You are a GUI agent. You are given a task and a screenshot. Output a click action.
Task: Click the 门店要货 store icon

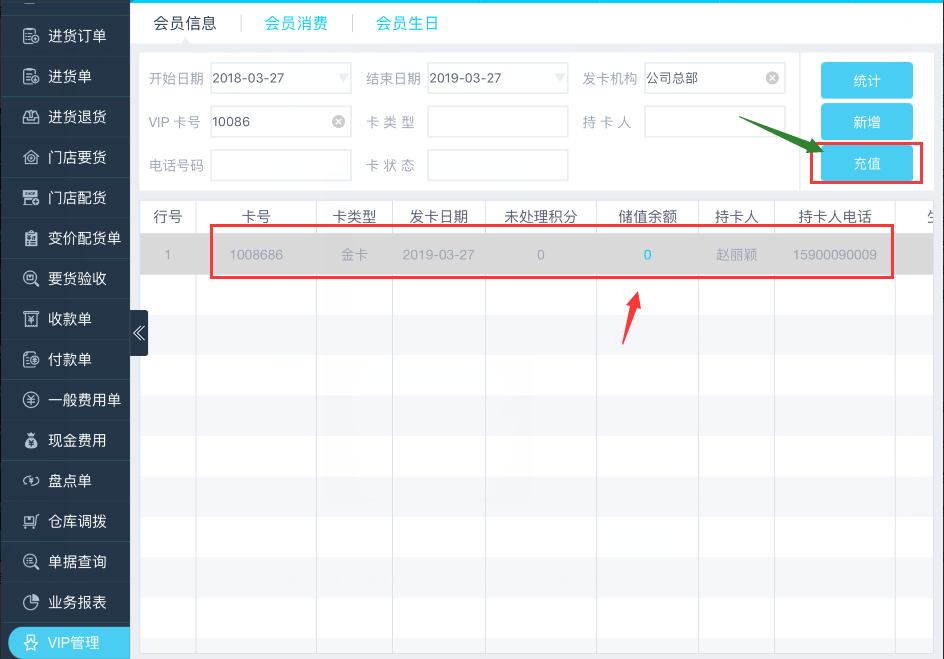point(31,157)
